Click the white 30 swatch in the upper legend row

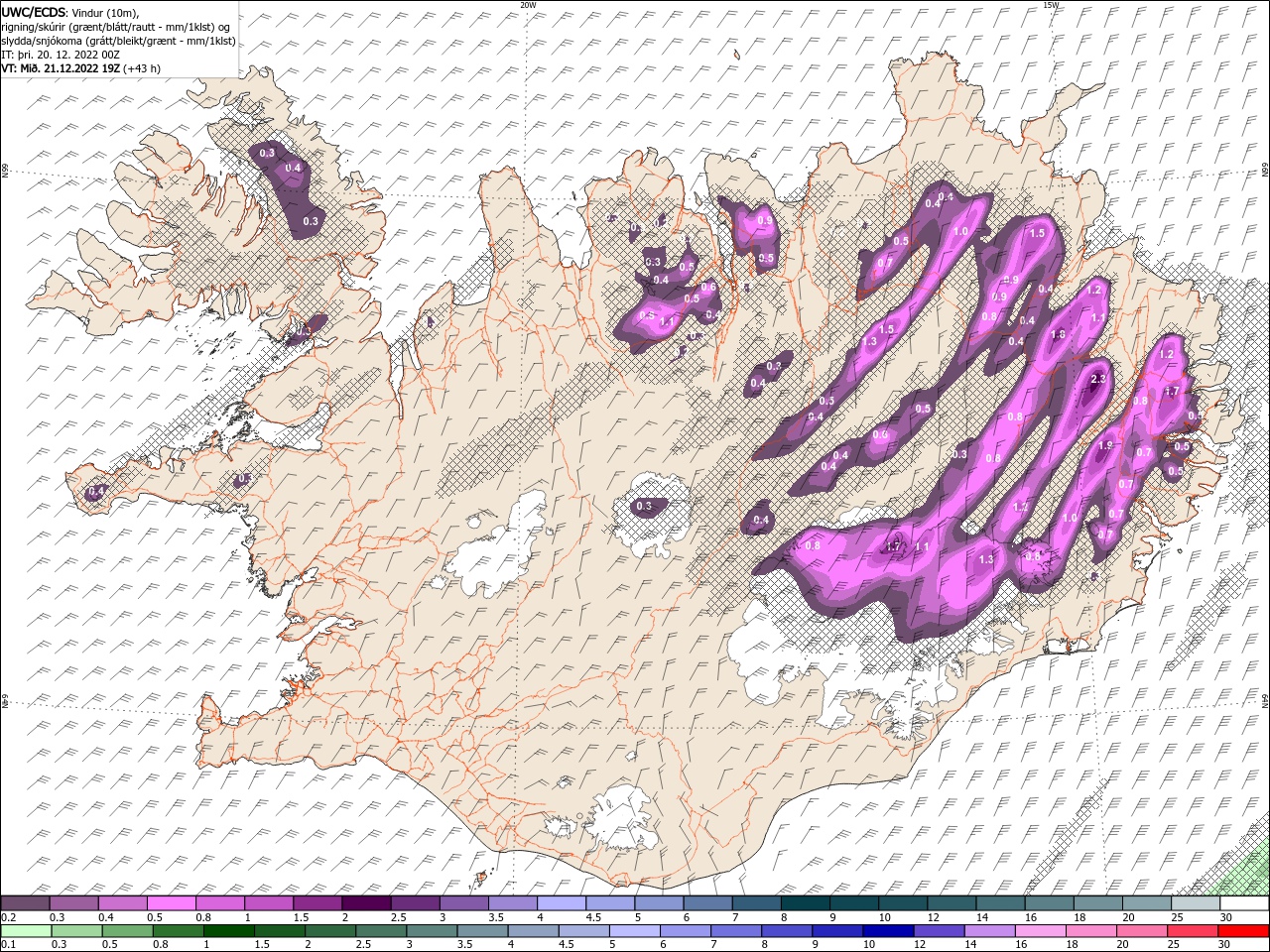[x=1244, y=903]
